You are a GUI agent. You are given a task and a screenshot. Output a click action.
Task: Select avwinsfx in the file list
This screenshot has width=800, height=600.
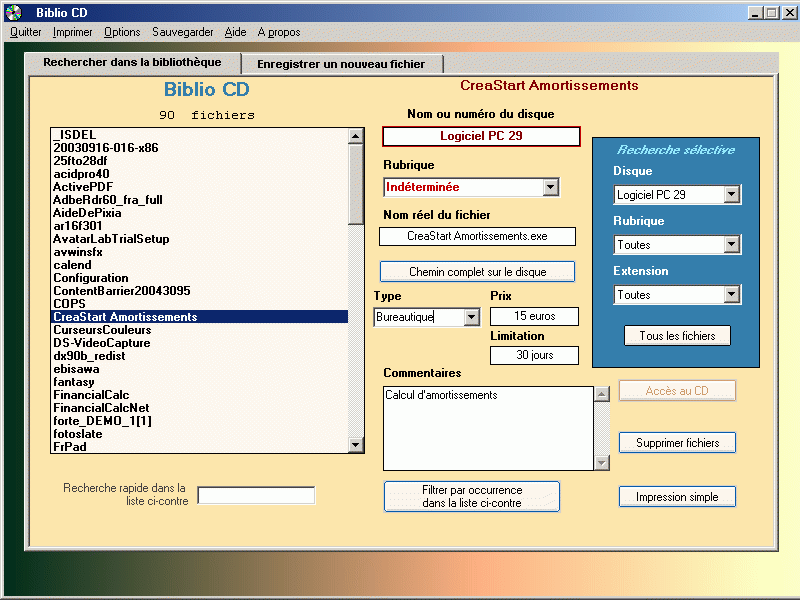point(199,252)
